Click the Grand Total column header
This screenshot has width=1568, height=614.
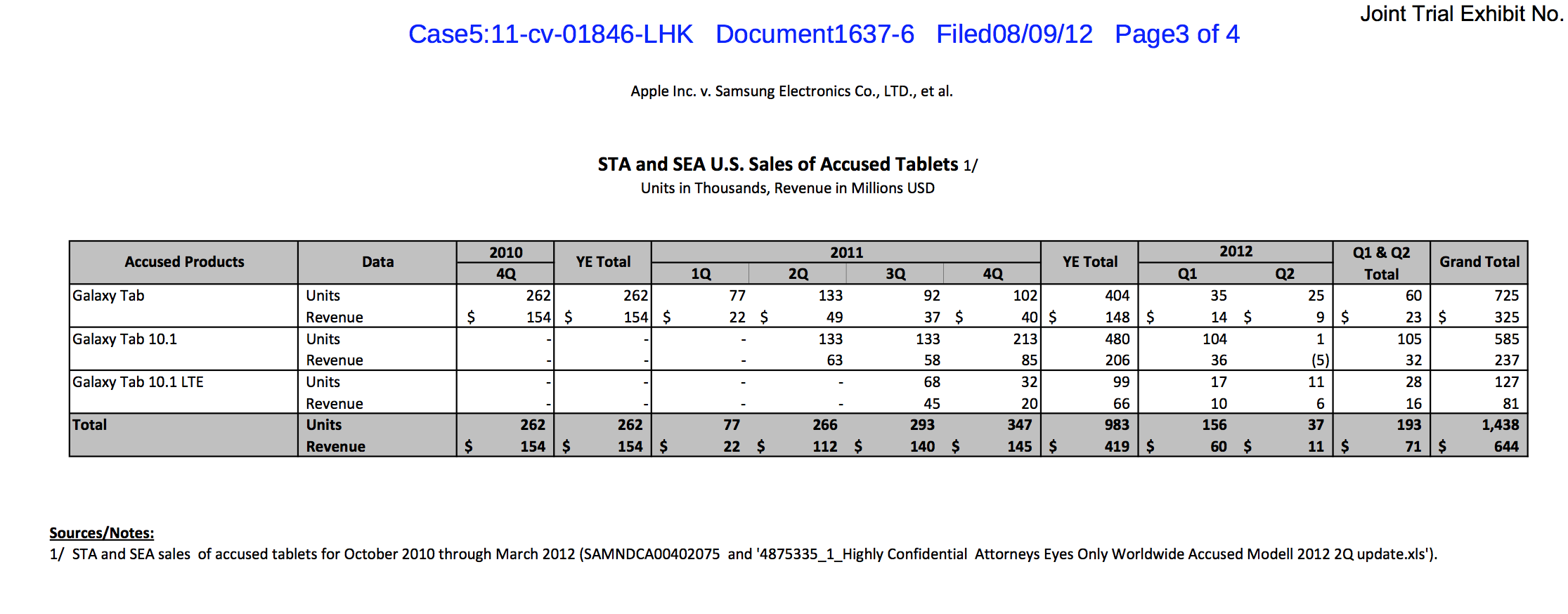pos(1479,262)
